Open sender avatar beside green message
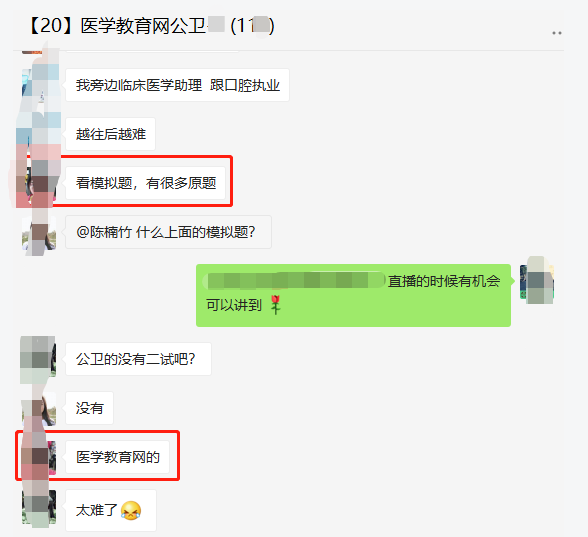The height and width of the screenshot is (537, 588). 537,281
